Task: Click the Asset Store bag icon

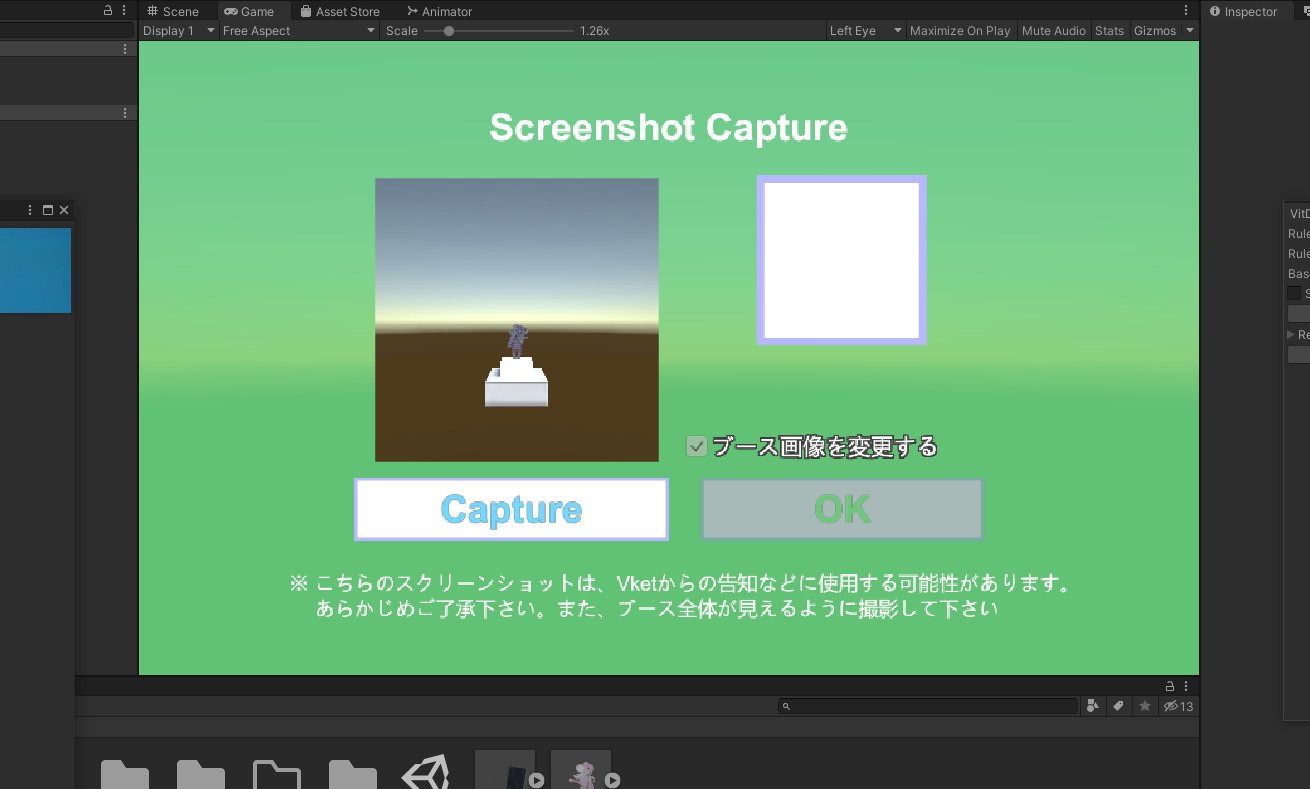Action: pos(306,11)
